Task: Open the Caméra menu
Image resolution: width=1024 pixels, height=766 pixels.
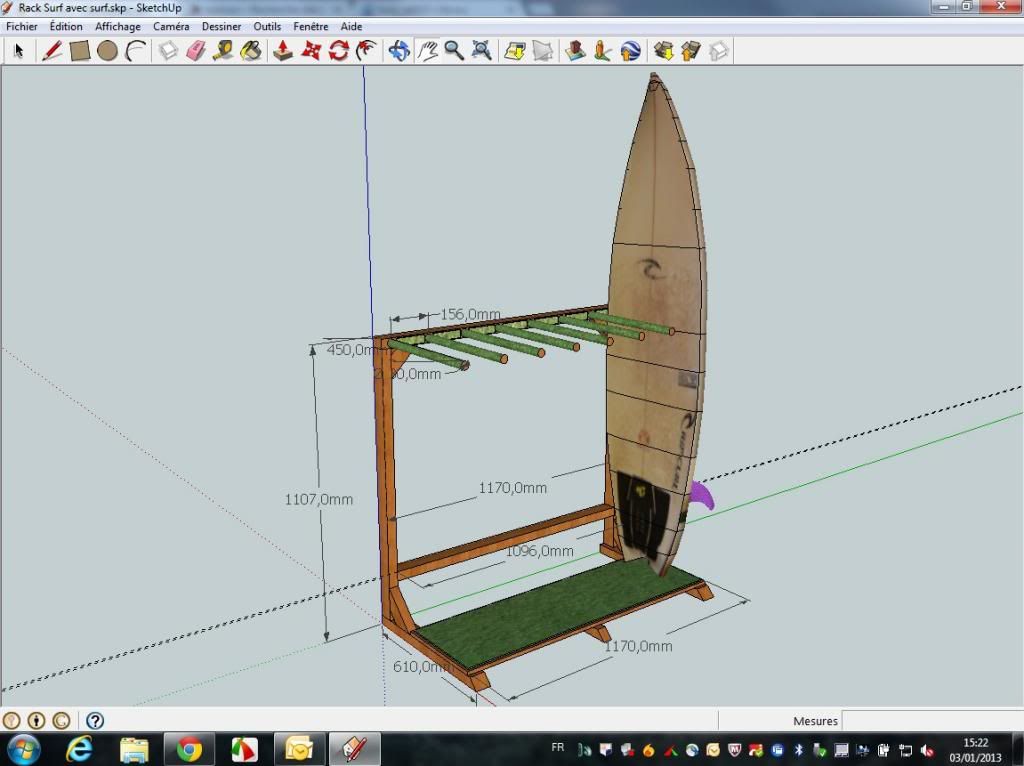Action: pos(171,26)
